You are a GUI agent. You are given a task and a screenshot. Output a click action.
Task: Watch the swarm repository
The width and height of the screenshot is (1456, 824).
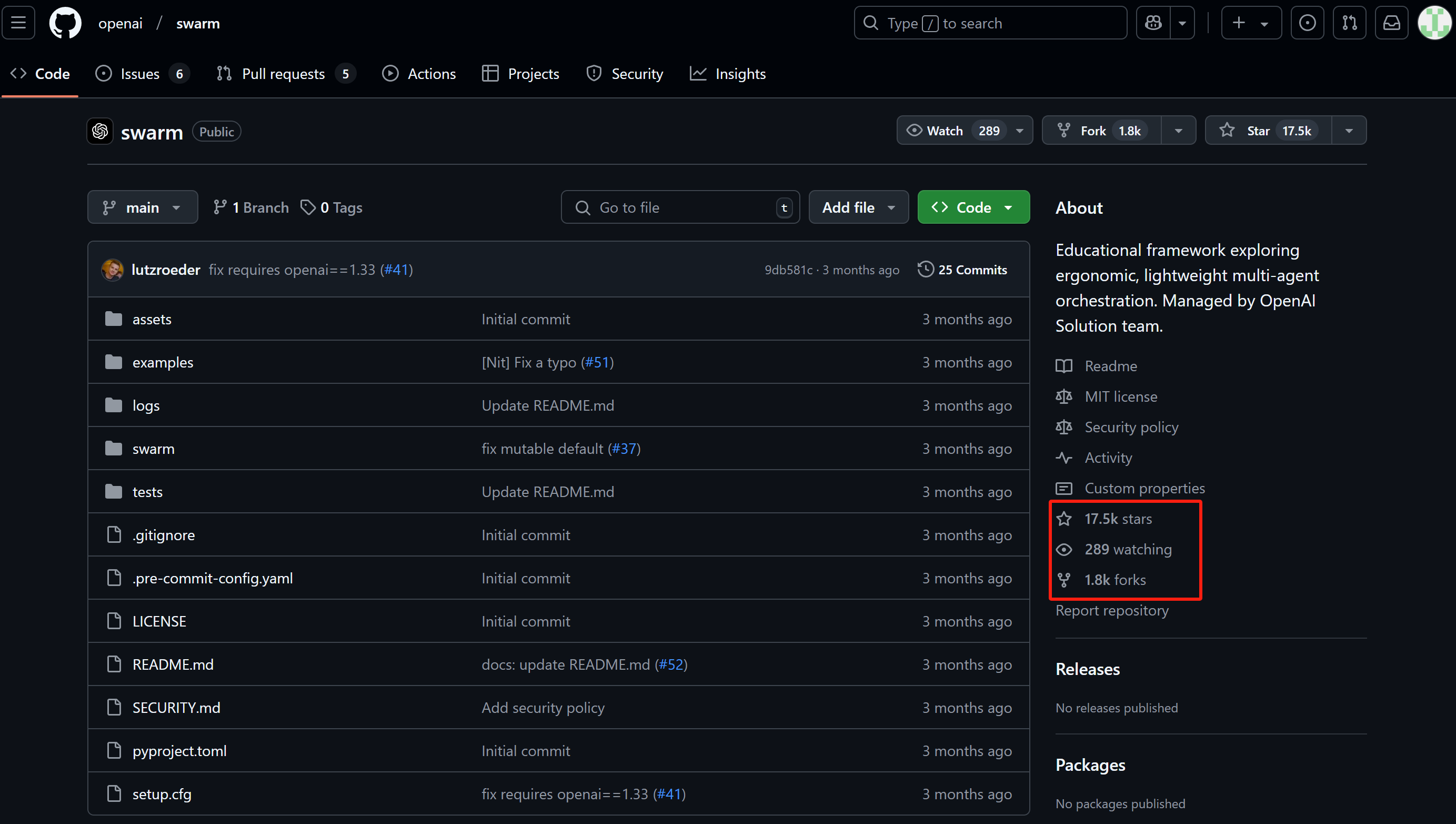point(965,131)
